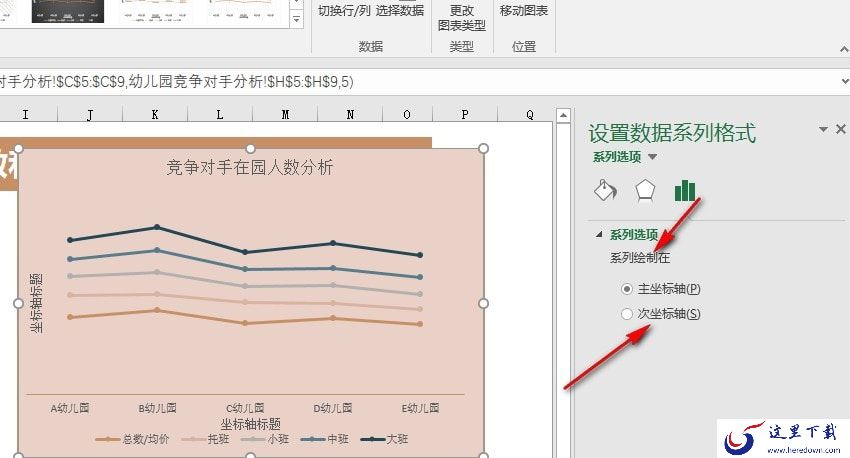850x458 pixels.
Task: Click the left-middle chart resize handle
Action: click(x=18, y=304)
